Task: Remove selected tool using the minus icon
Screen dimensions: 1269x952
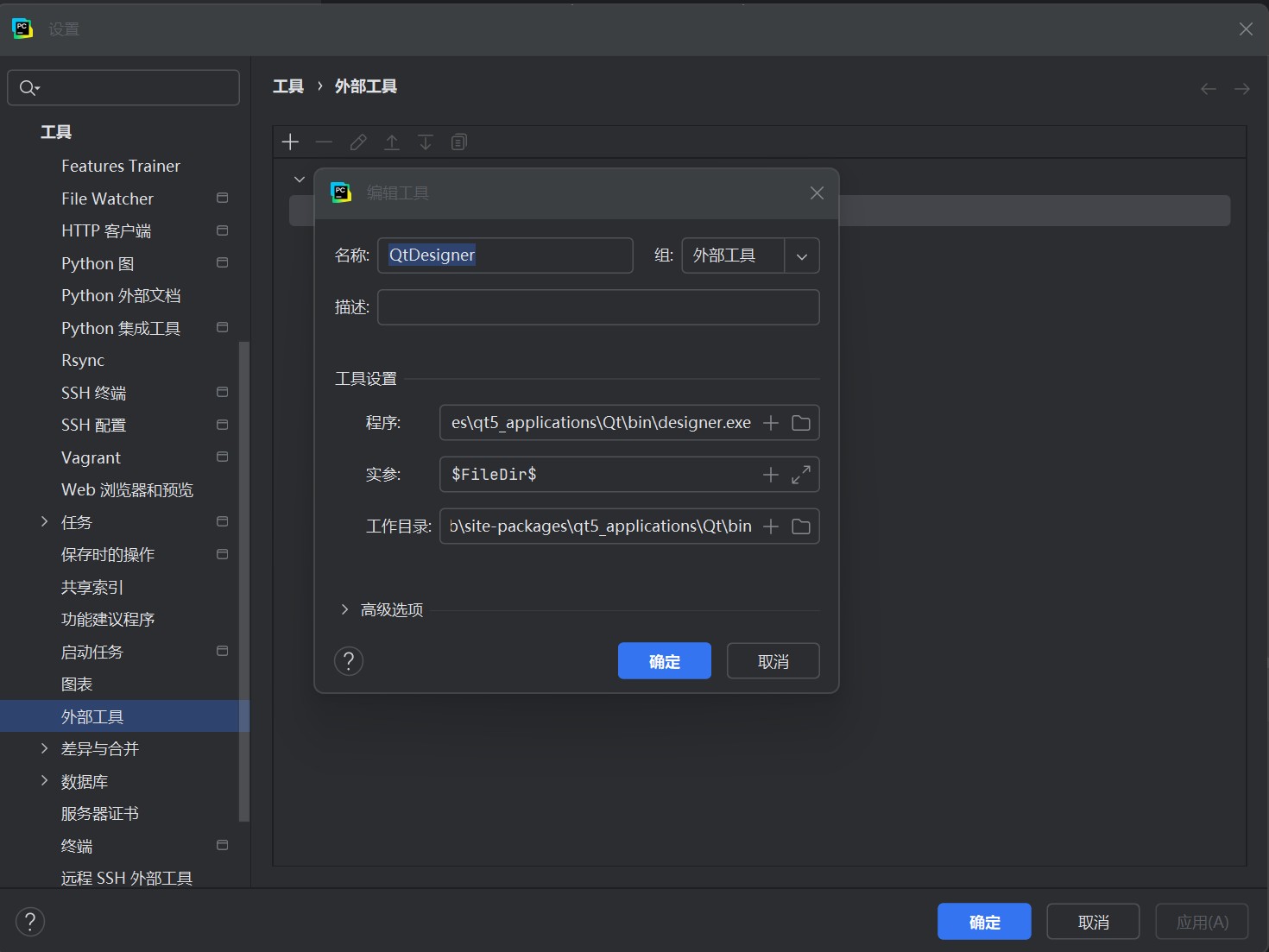Action: coord(325,142)
